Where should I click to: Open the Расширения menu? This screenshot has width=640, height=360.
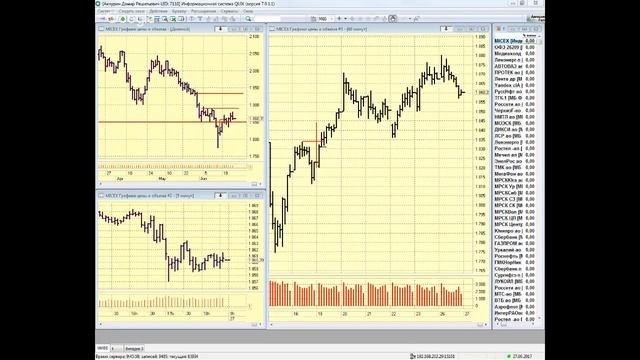point(203,11)
